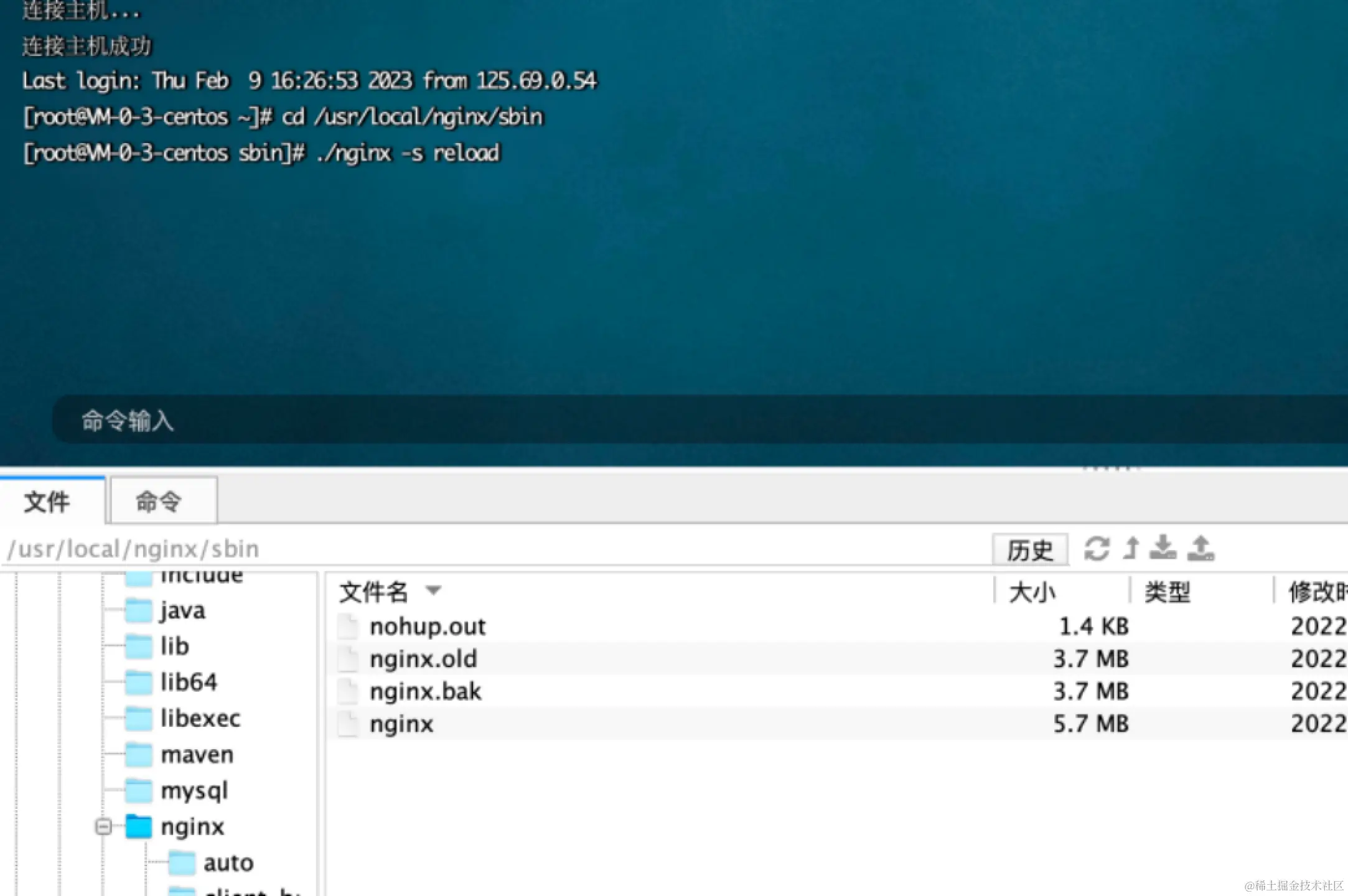
Task: Select the libexec folder in tree
Action: point(200,719)
